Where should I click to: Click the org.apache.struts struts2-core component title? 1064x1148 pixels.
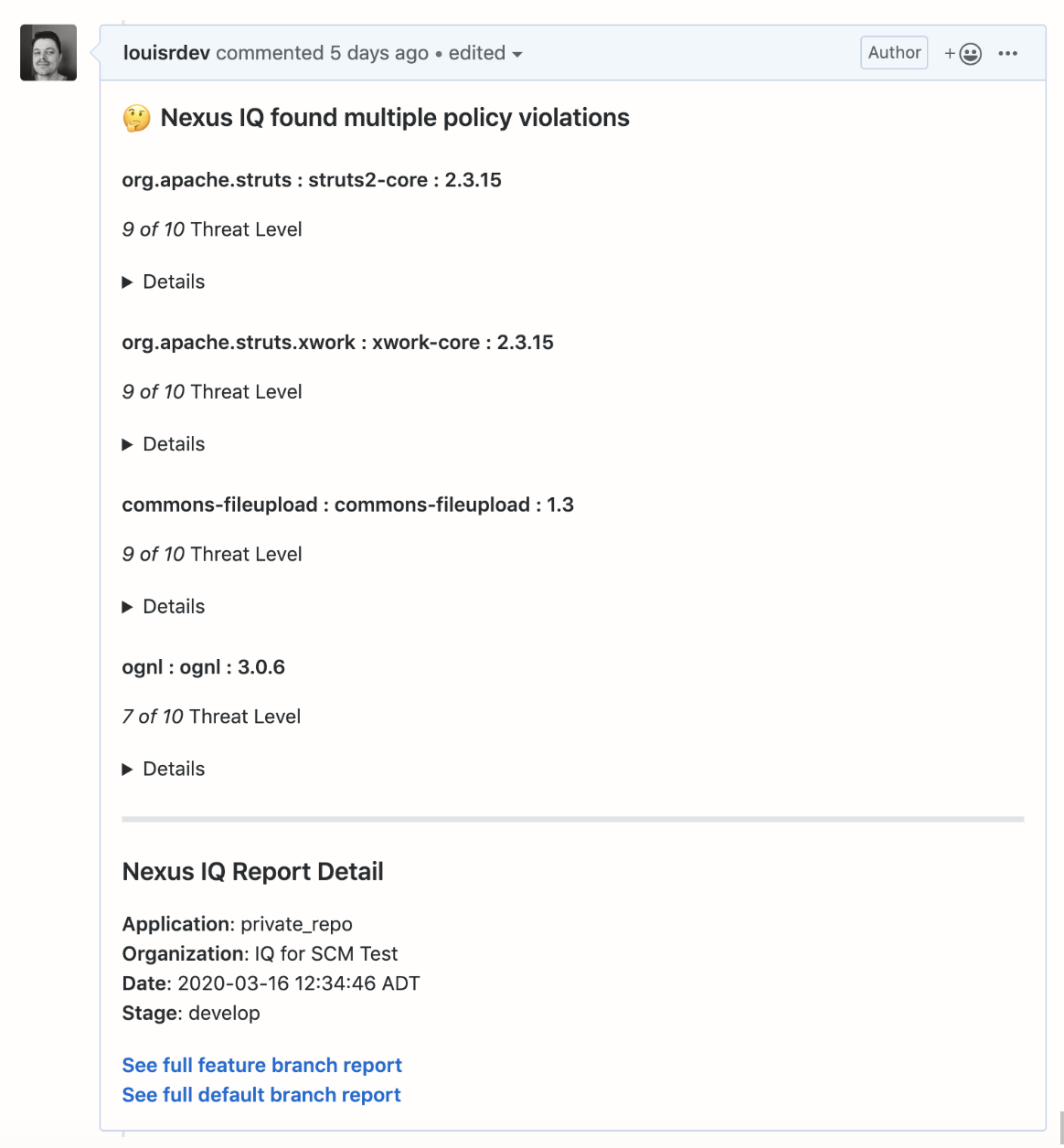coord(312,180)
